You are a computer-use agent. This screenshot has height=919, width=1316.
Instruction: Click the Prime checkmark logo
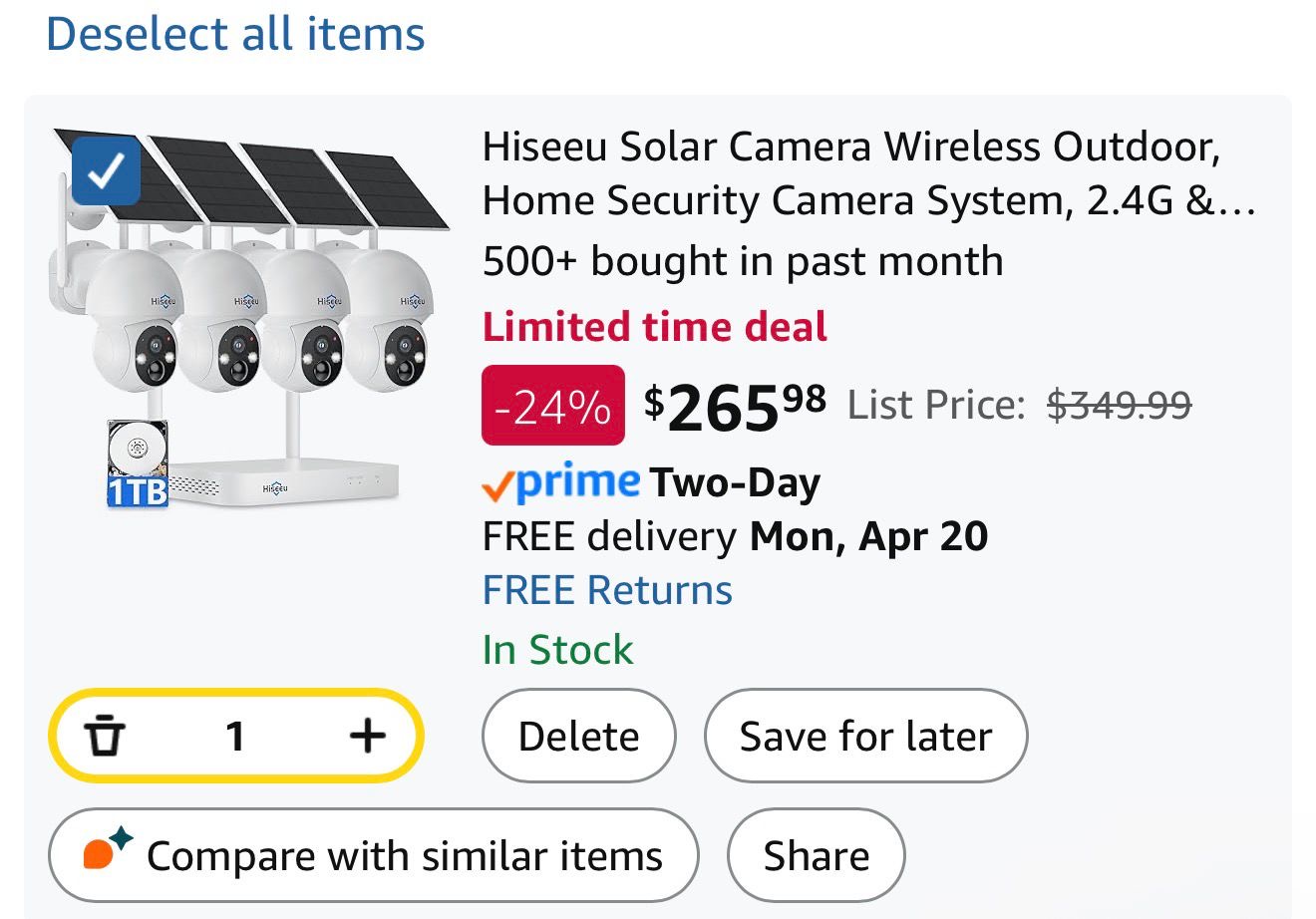[560, 484]
